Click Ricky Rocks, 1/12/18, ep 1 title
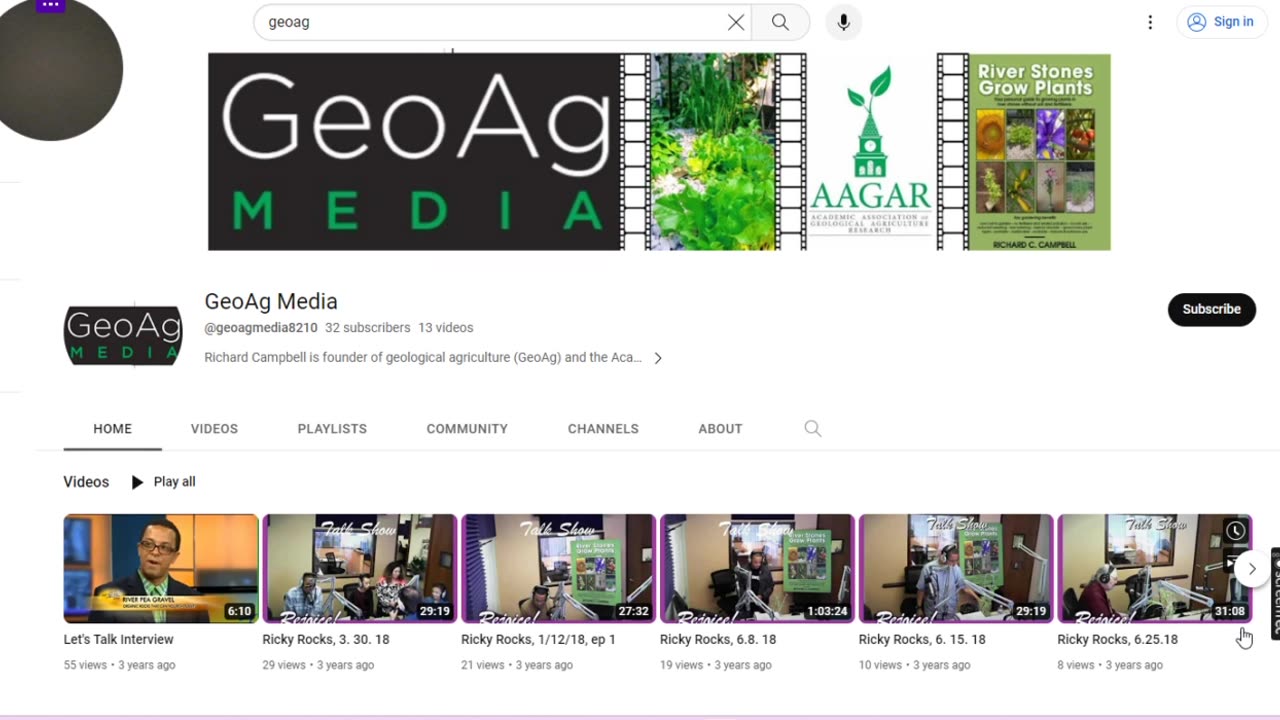 point(538,639)
